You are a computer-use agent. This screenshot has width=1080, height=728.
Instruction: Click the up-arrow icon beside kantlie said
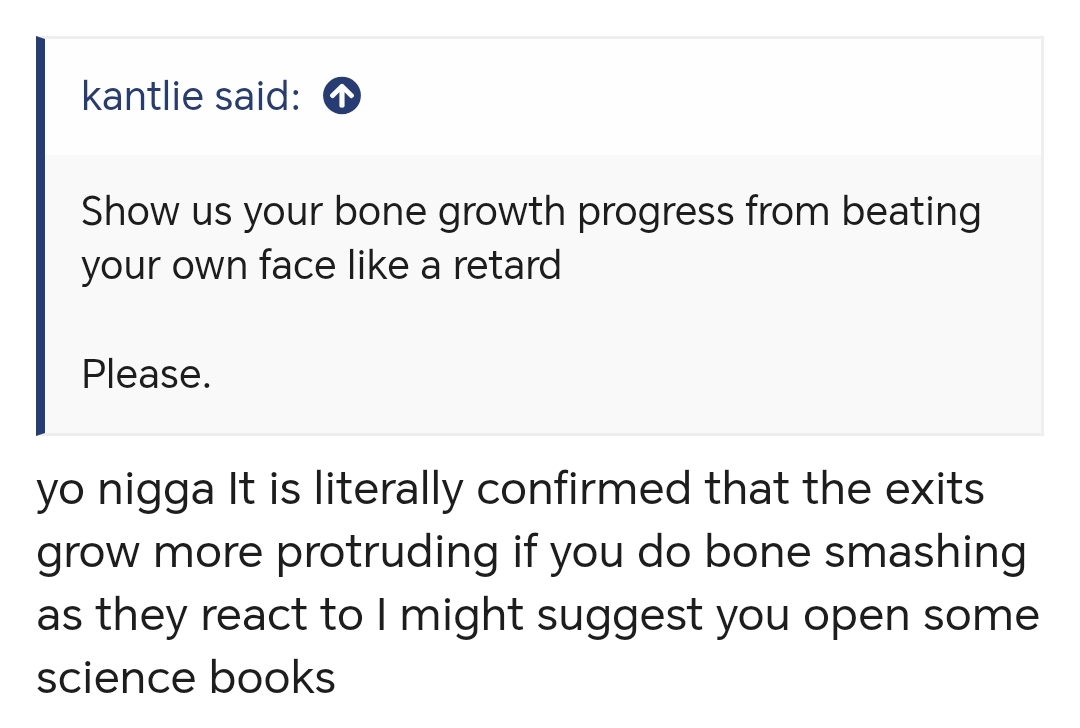[x=342, y=96]
